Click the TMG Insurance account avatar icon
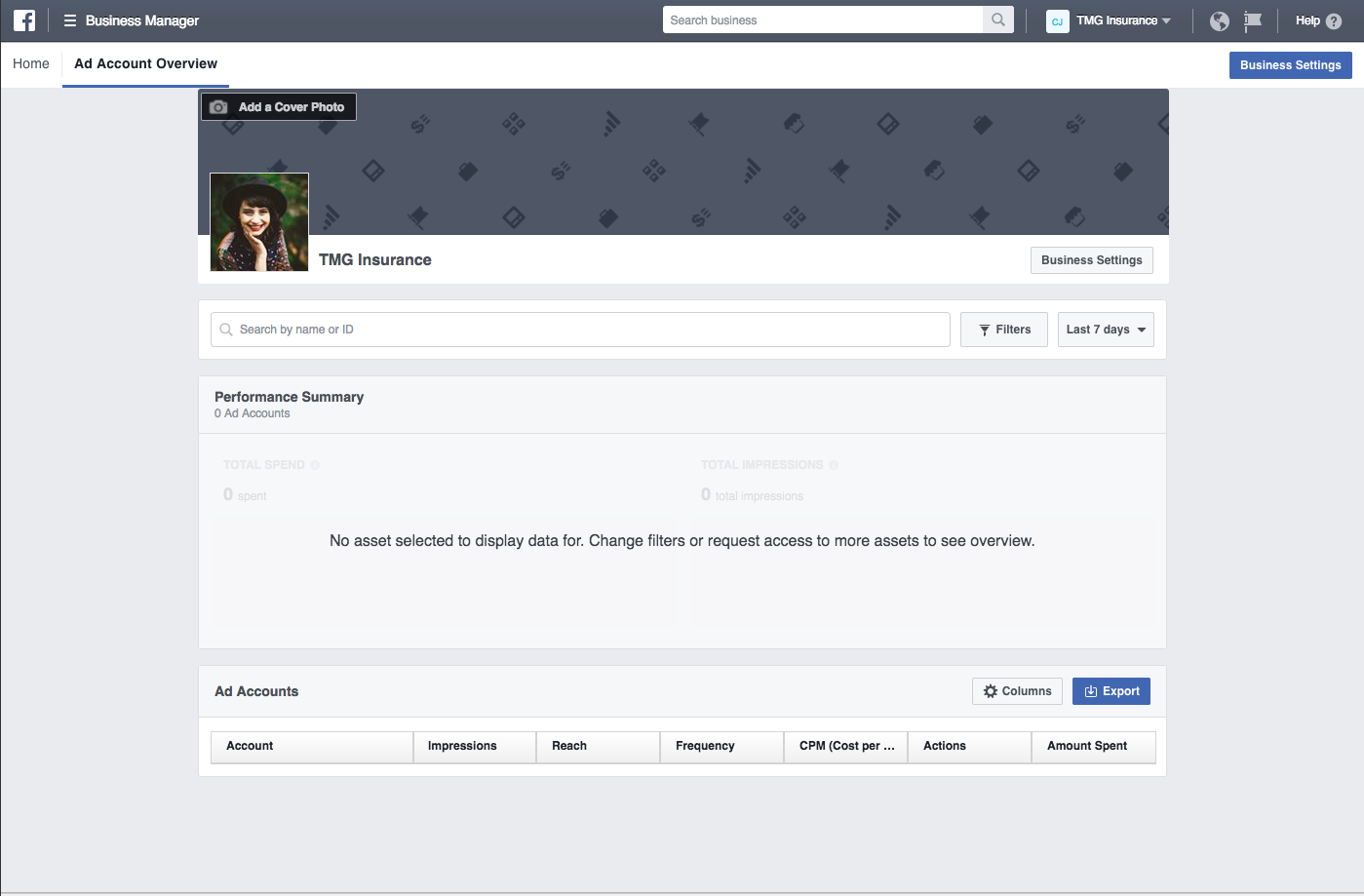 (x=1057, y=20)
